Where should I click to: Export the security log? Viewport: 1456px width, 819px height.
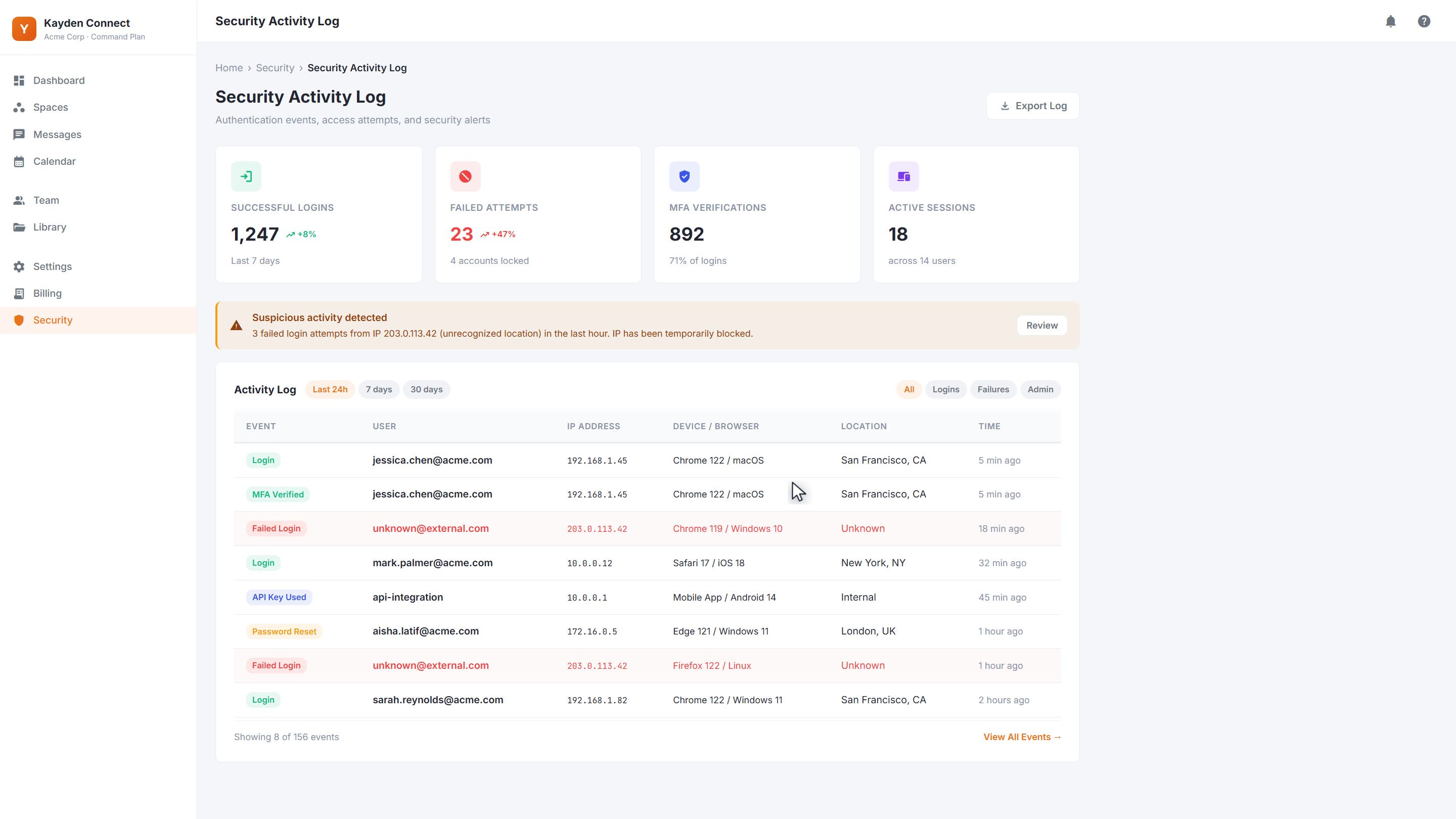(1033, 106)
